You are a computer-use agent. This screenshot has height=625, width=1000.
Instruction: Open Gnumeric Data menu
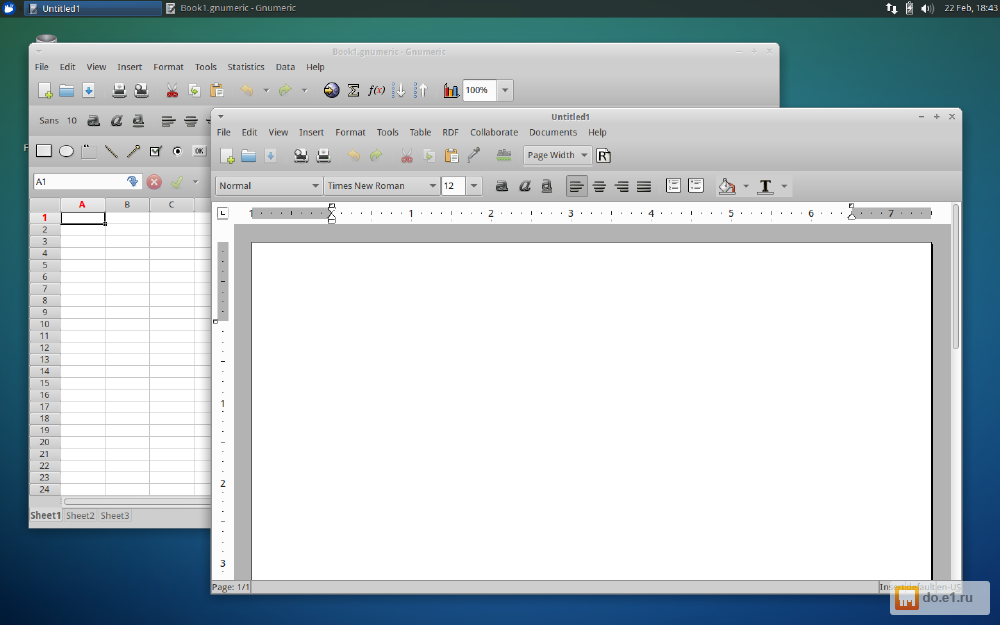pyautogui.click(x=285, y=66)
